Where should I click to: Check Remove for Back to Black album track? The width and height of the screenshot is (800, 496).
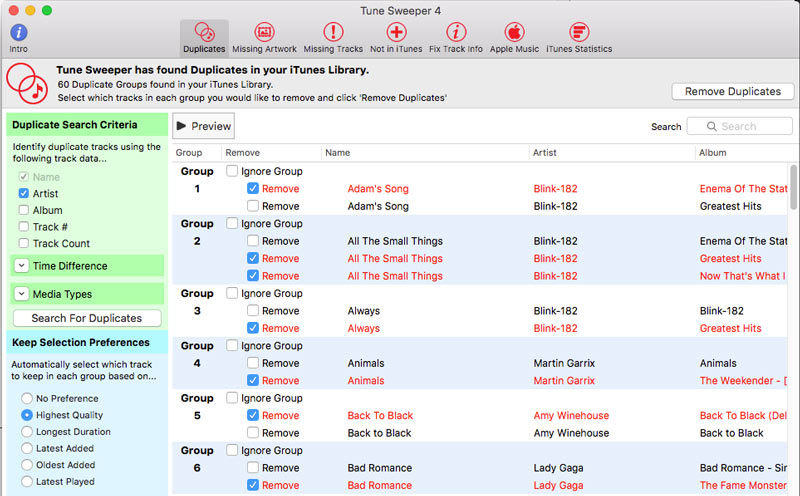click(253, 433)
